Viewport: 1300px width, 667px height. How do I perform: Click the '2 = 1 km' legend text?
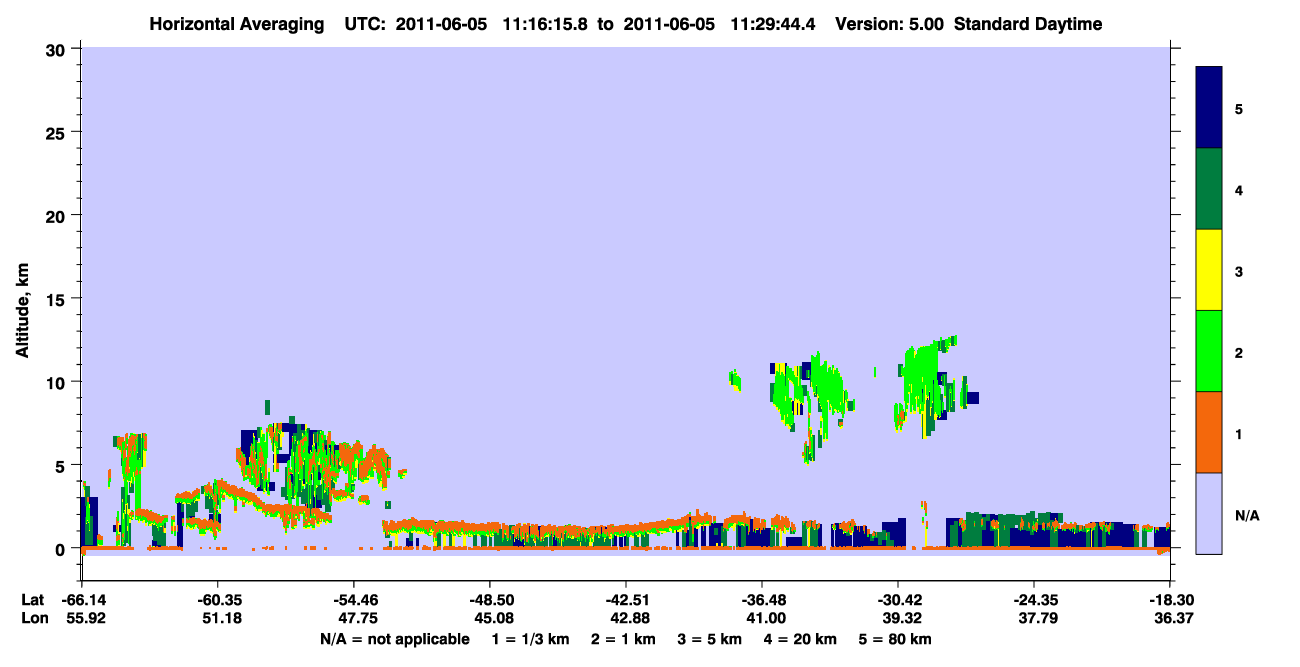[x=626, y=639]
